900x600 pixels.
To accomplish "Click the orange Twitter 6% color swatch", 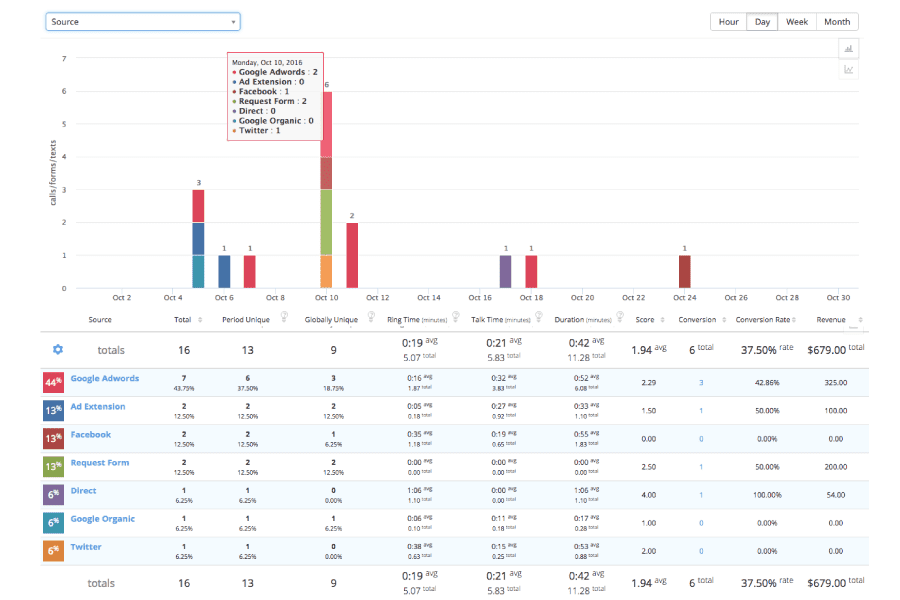I will [55, 550].
